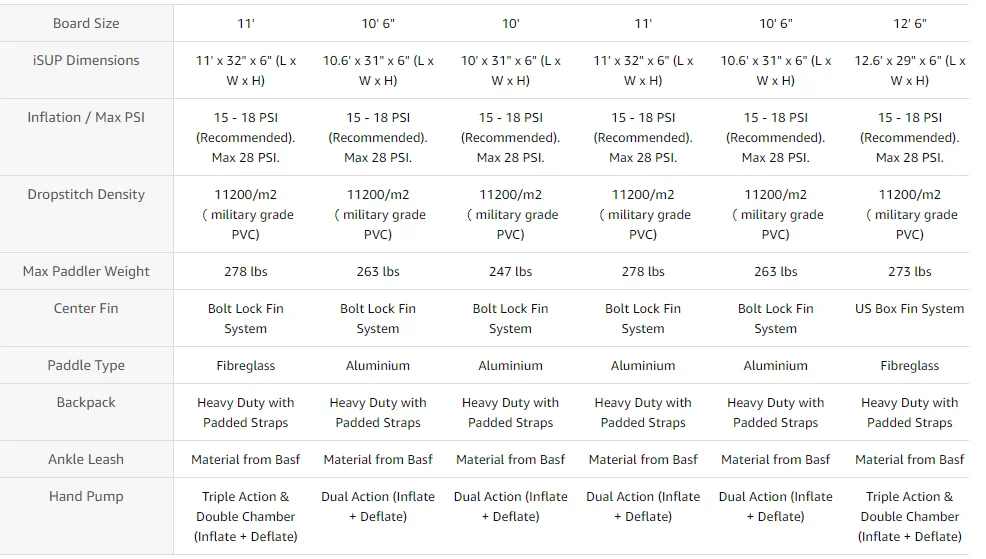Click the US Box Fin System cell
This screenshot has height=559, width=986.
909,309
